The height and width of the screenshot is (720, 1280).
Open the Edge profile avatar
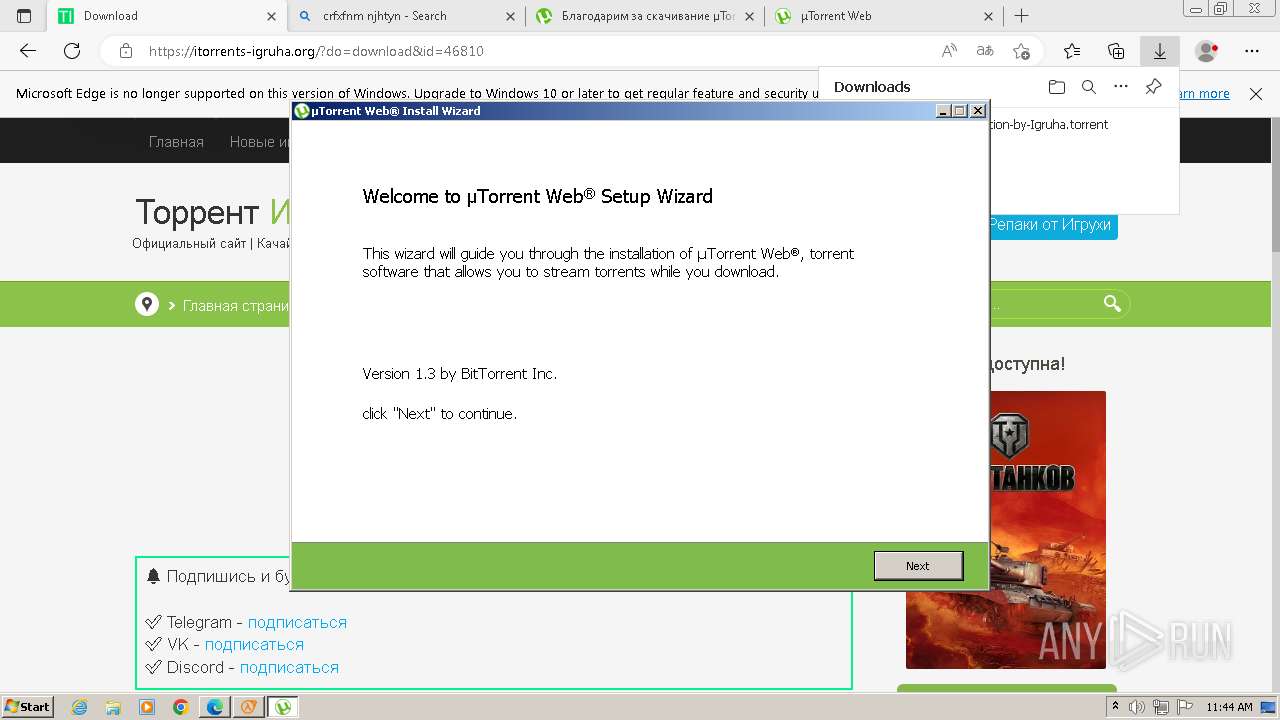coord(1207,51)
